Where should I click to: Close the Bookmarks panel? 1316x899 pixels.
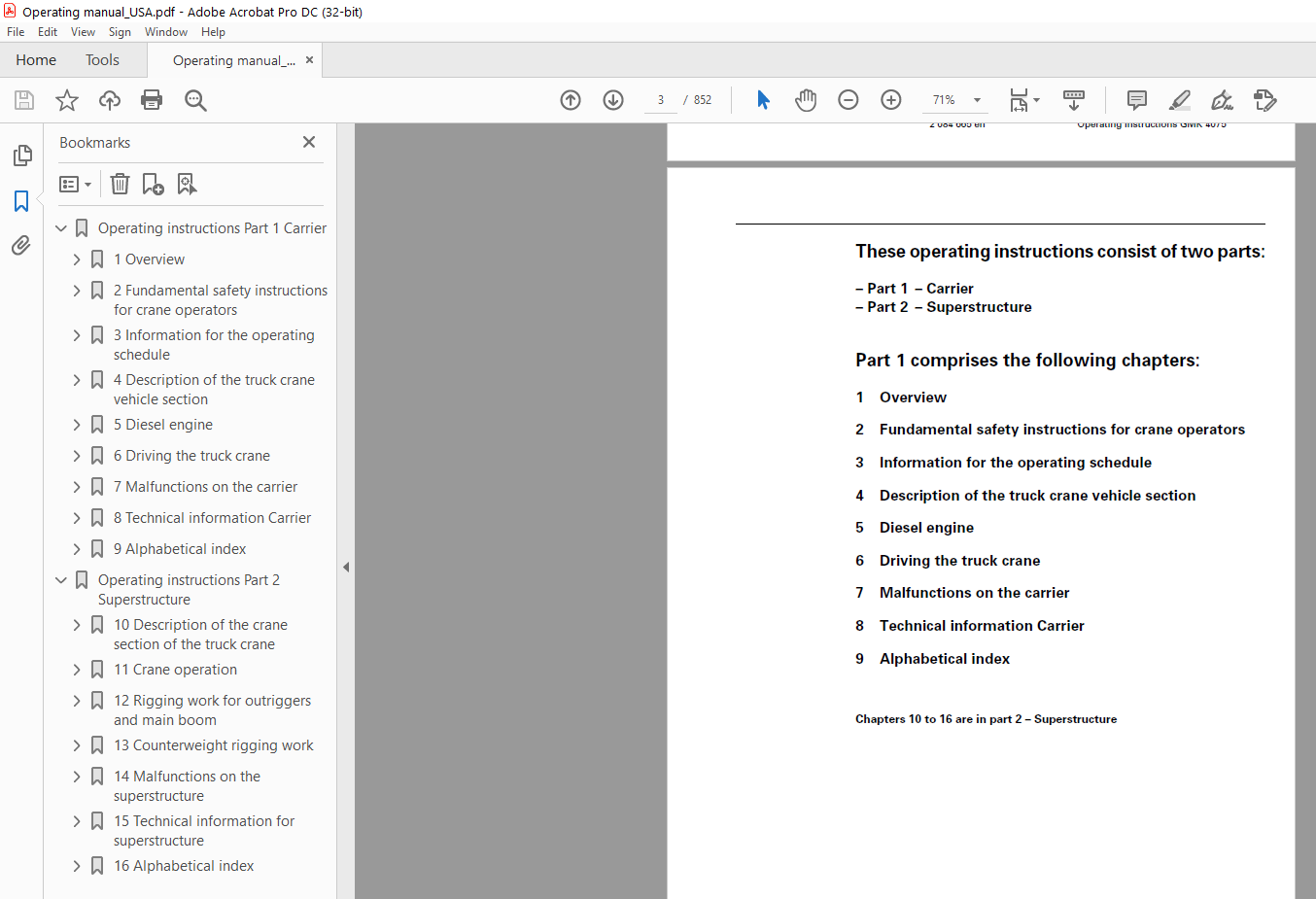(x=309, y=142)
